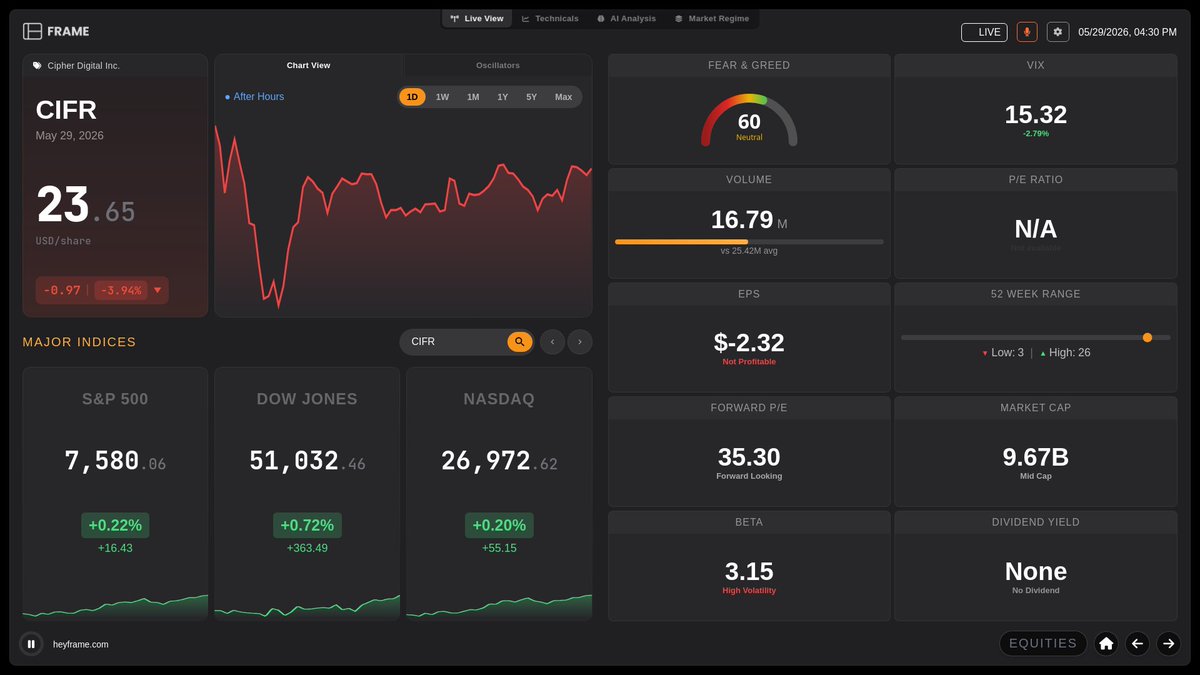Click the -3.94% change badge
This screenshot has width=1200, height=675.
click(120, 291)
